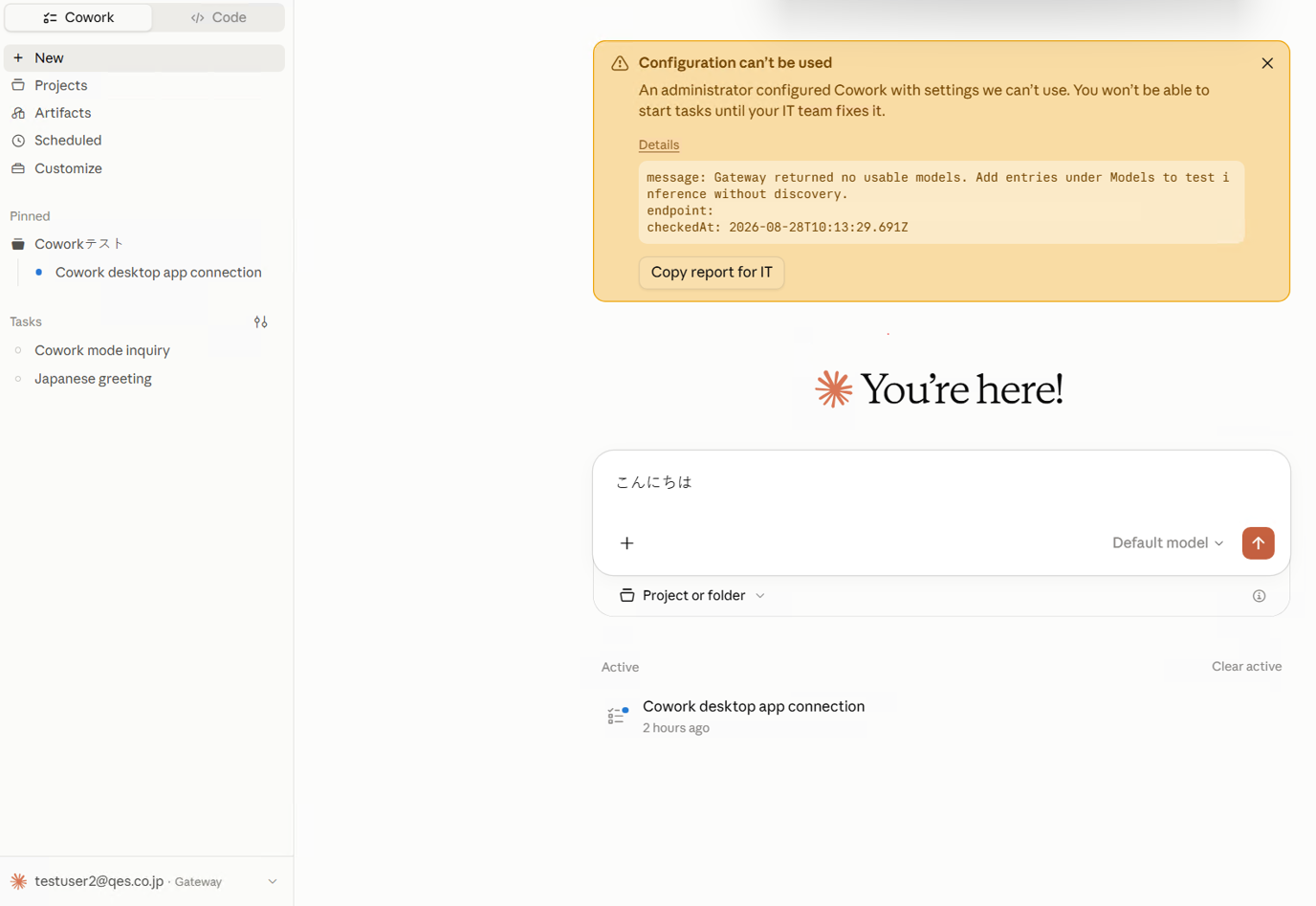Click the plus icon beside New
This screenshot has width=1316, height=906.
click(18, 58)
